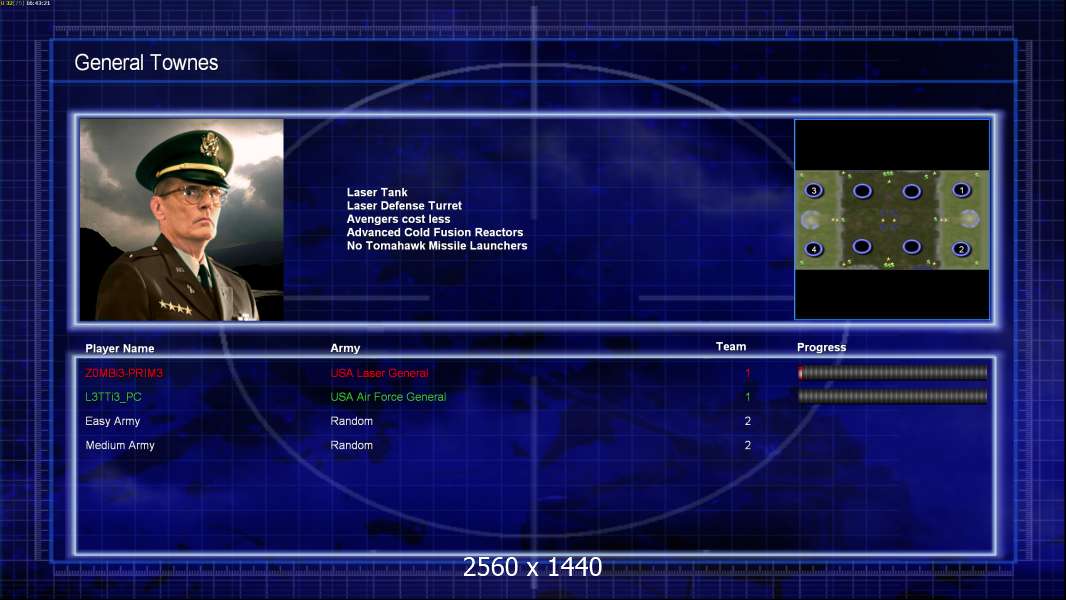Viewport: 1066px width, 600px height.
Task: Click start position 2 marker on map
Action: coord(961,249)
